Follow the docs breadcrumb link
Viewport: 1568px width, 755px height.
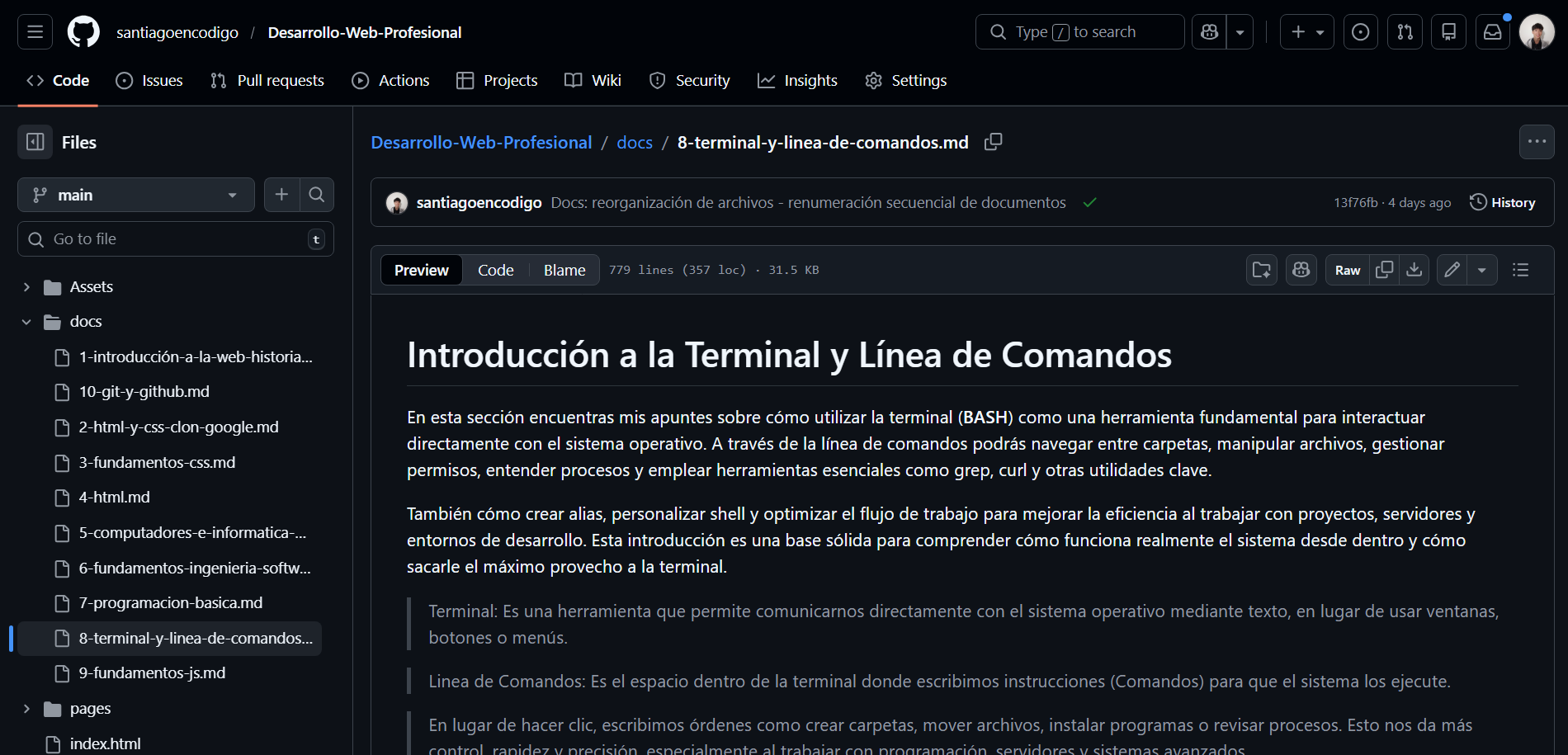pyautogui.click(x=634, y=142)
